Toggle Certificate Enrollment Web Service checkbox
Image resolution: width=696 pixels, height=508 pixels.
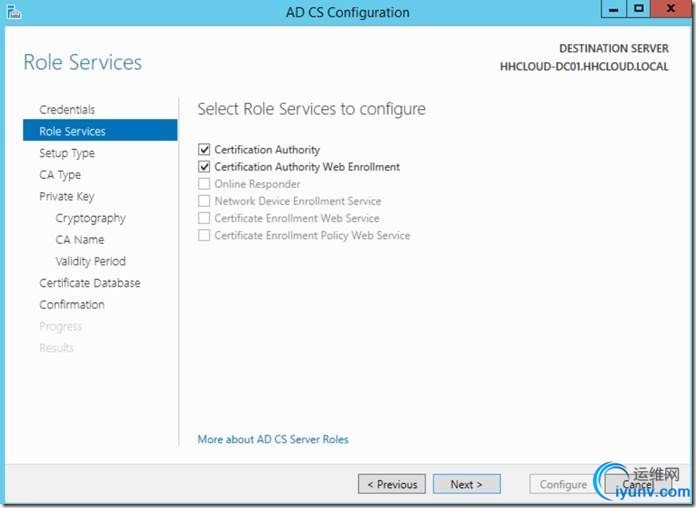click(x=205, y=218)
